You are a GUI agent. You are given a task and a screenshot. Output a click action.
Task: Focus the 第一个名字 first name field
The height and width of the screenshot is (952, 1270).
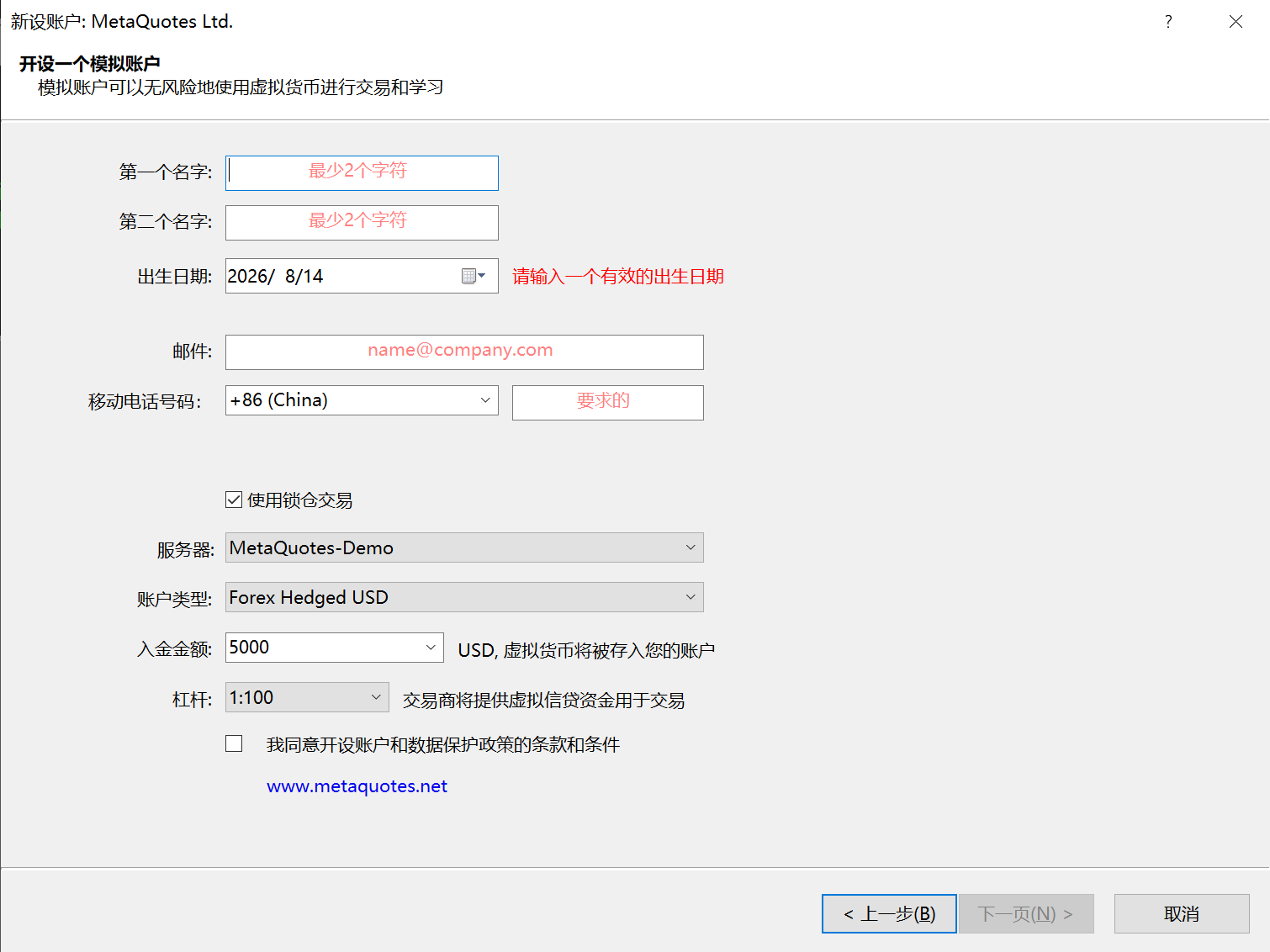[x=362, y=173]
